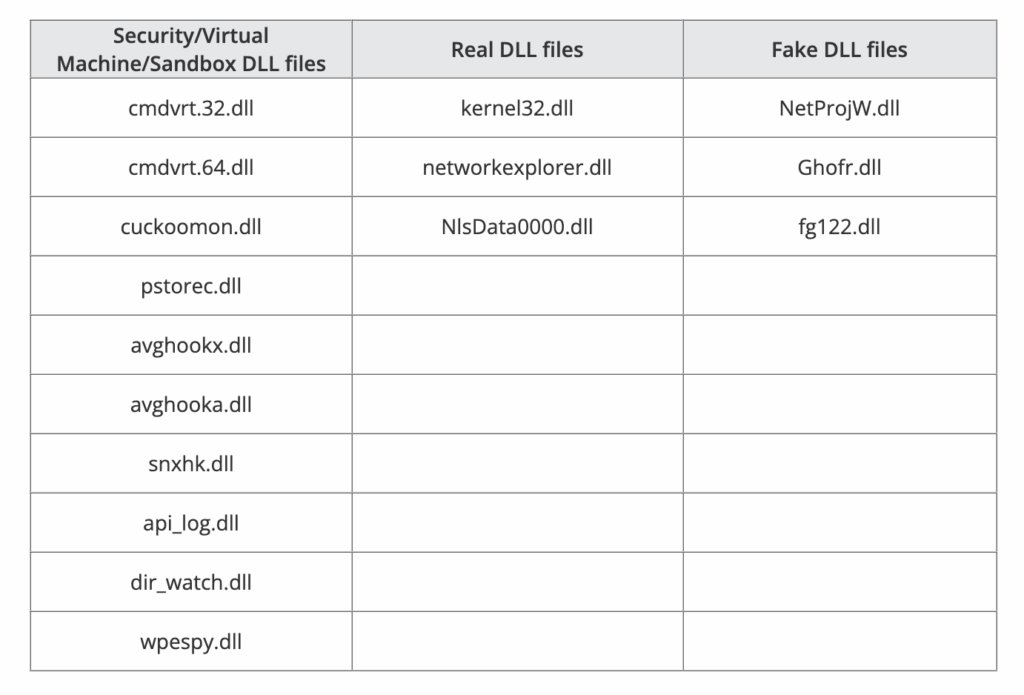This screenshot has width=1024, height=695.
Task: Select the NetProjW.dll cell
Action: (839, 108)
